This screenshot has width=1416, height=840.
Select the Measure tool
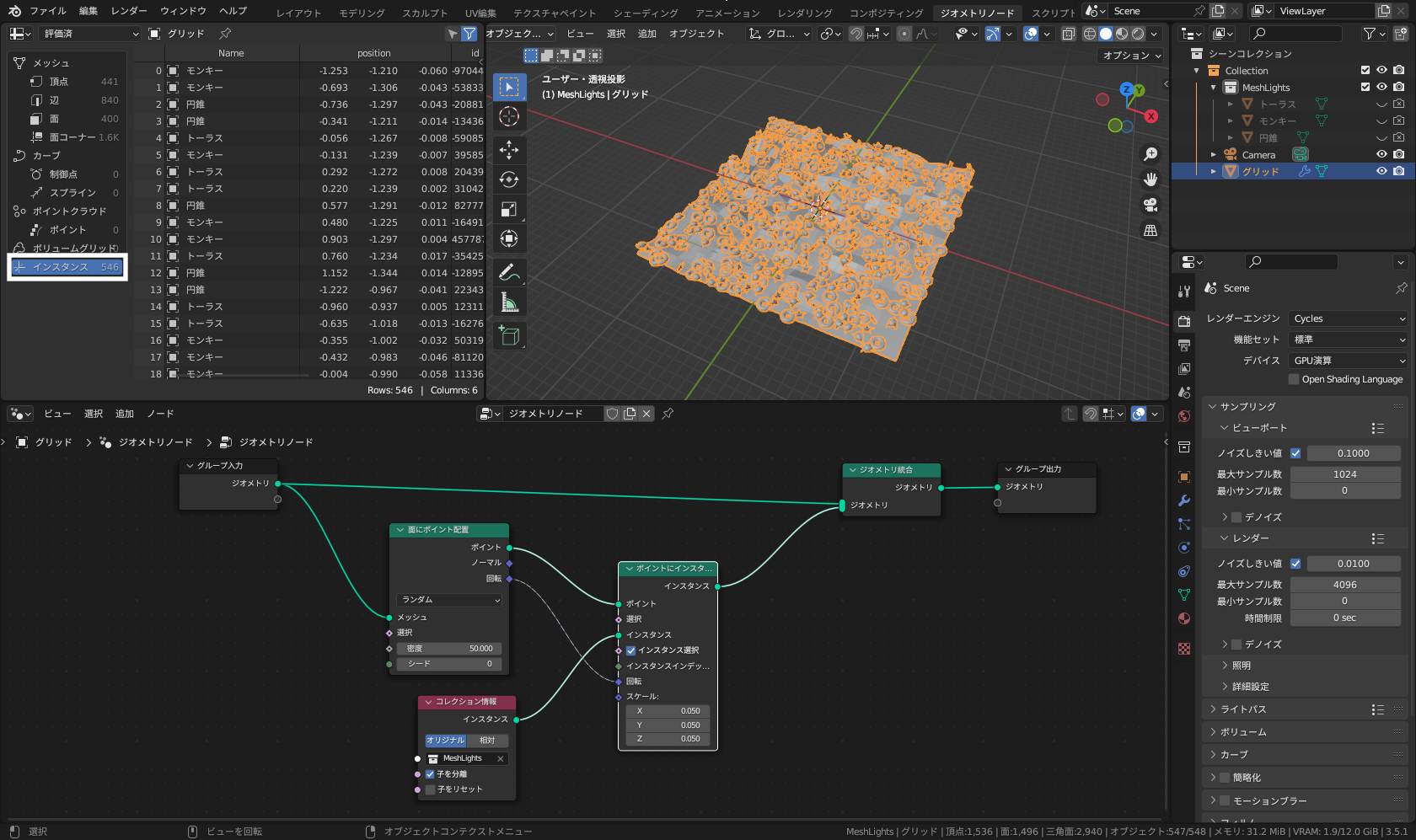[x=509, y=302]
